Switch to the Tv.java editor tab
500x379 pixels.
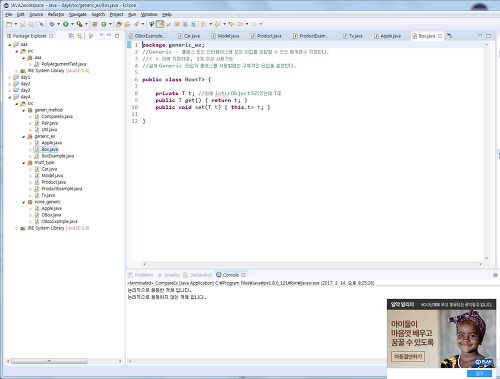coord(353,36)
